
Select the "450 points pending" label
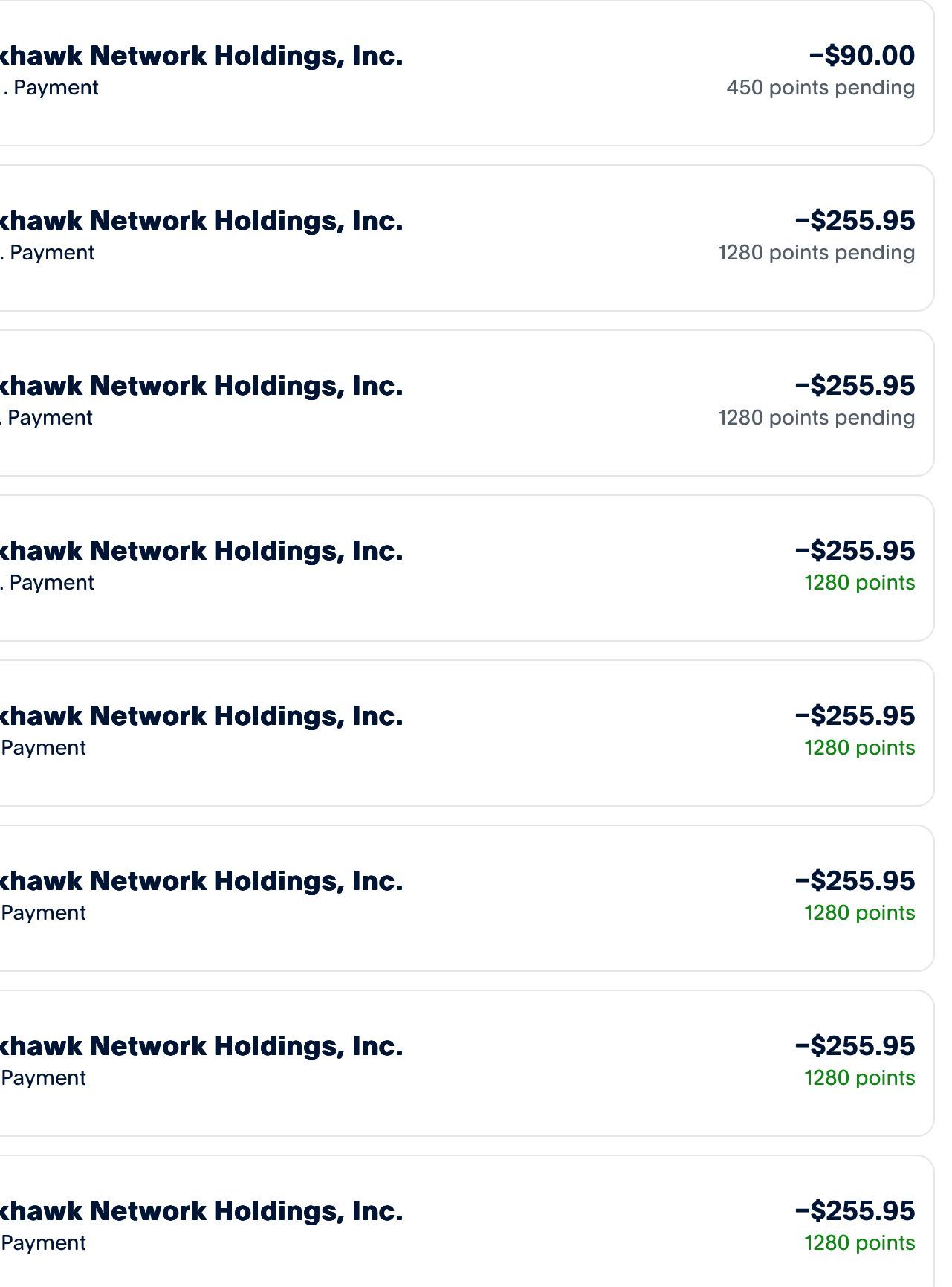pos(820,88)
